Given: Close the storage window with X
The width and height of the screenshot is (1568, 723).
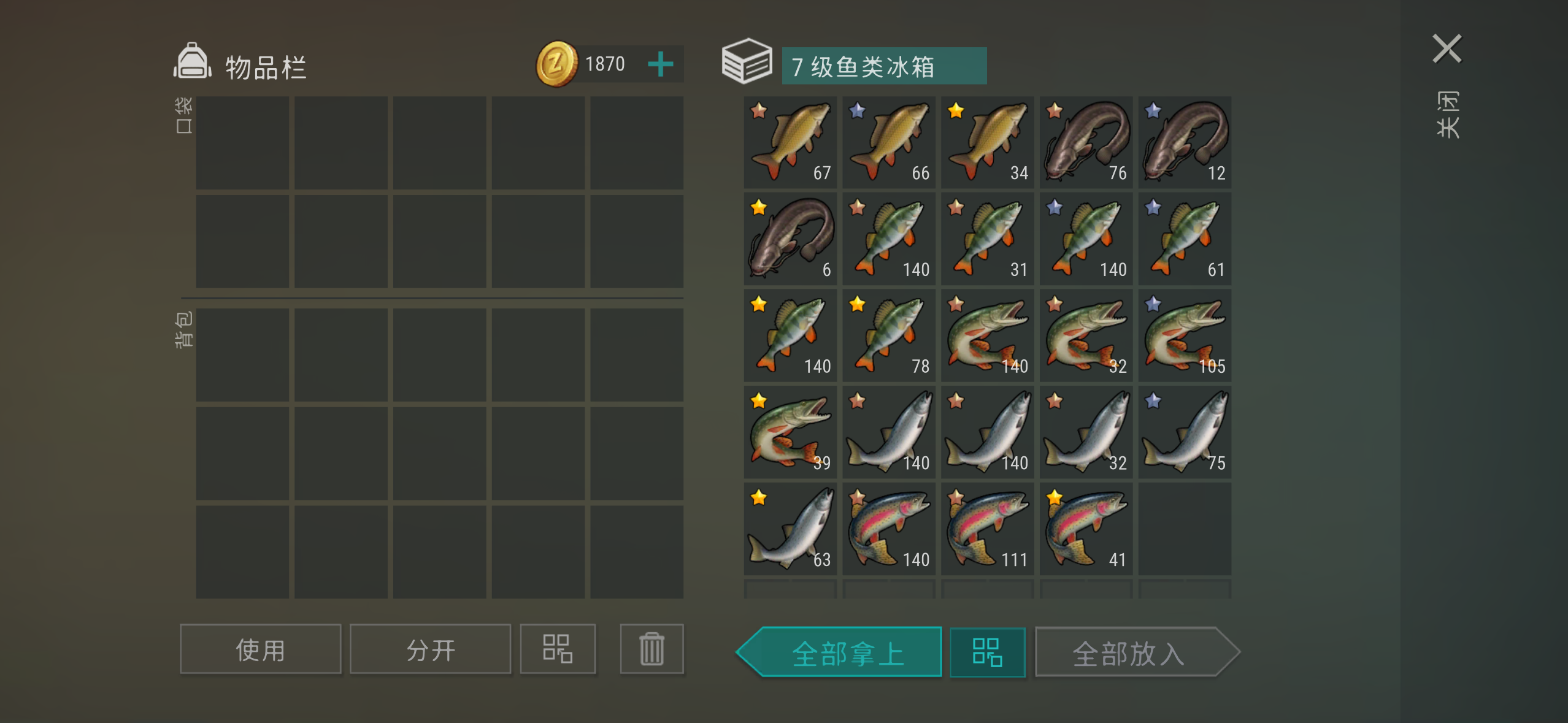Looking at the screenshot, I should [x=1447, y=49].
